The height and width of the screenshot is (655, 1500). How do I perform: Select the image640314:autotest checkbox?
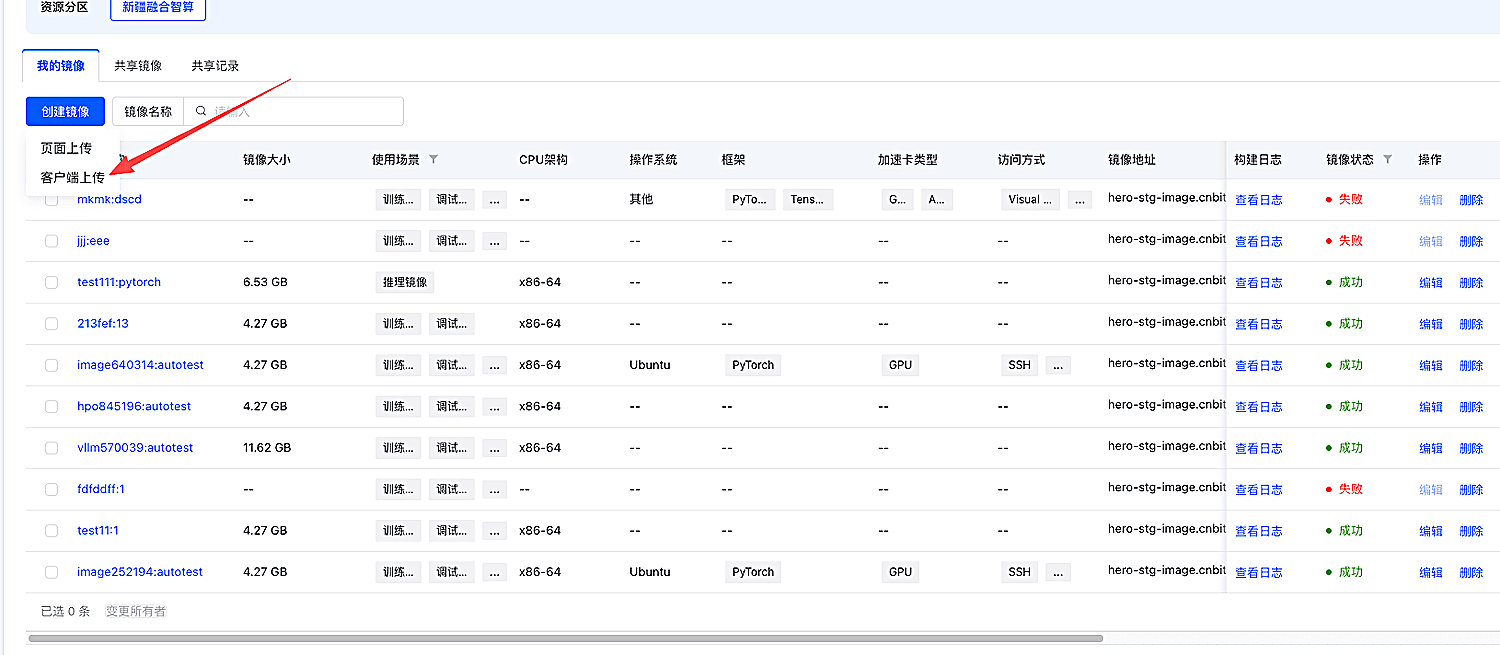[x=52, y=366]
